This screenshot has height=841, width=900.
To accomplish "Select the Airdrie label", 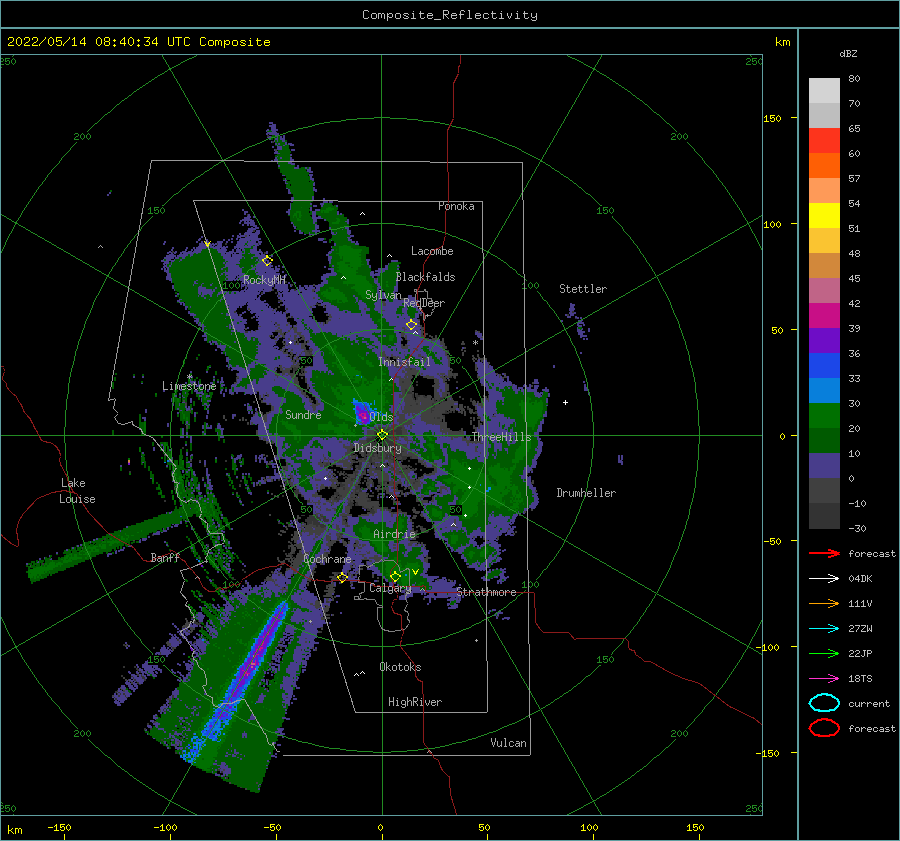I will point(394,534).
